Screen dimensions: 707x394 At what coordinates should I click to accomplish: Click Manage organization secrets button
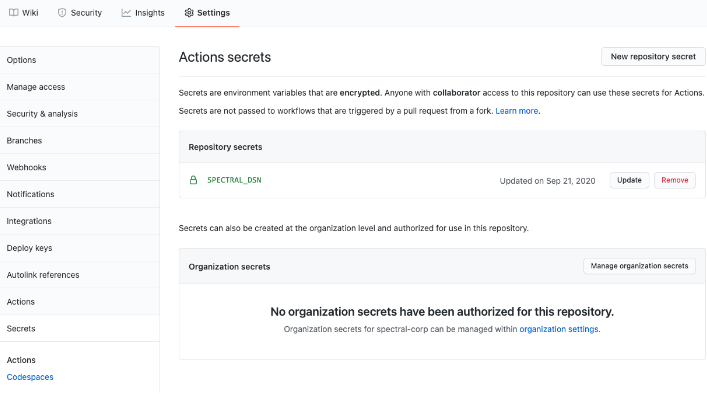(x=639, y=266)
